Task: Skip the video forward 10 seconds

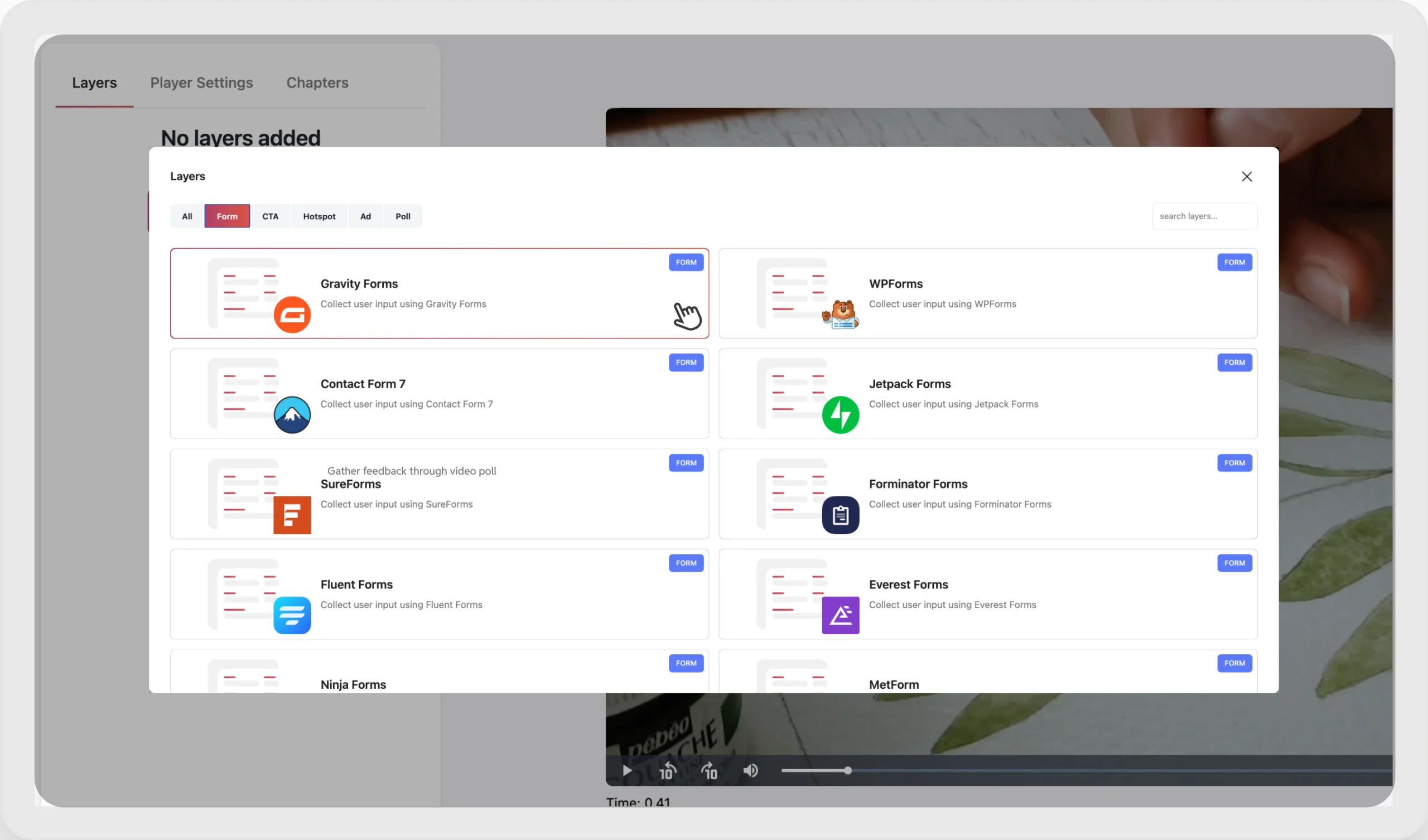Action: click(709, 771)
